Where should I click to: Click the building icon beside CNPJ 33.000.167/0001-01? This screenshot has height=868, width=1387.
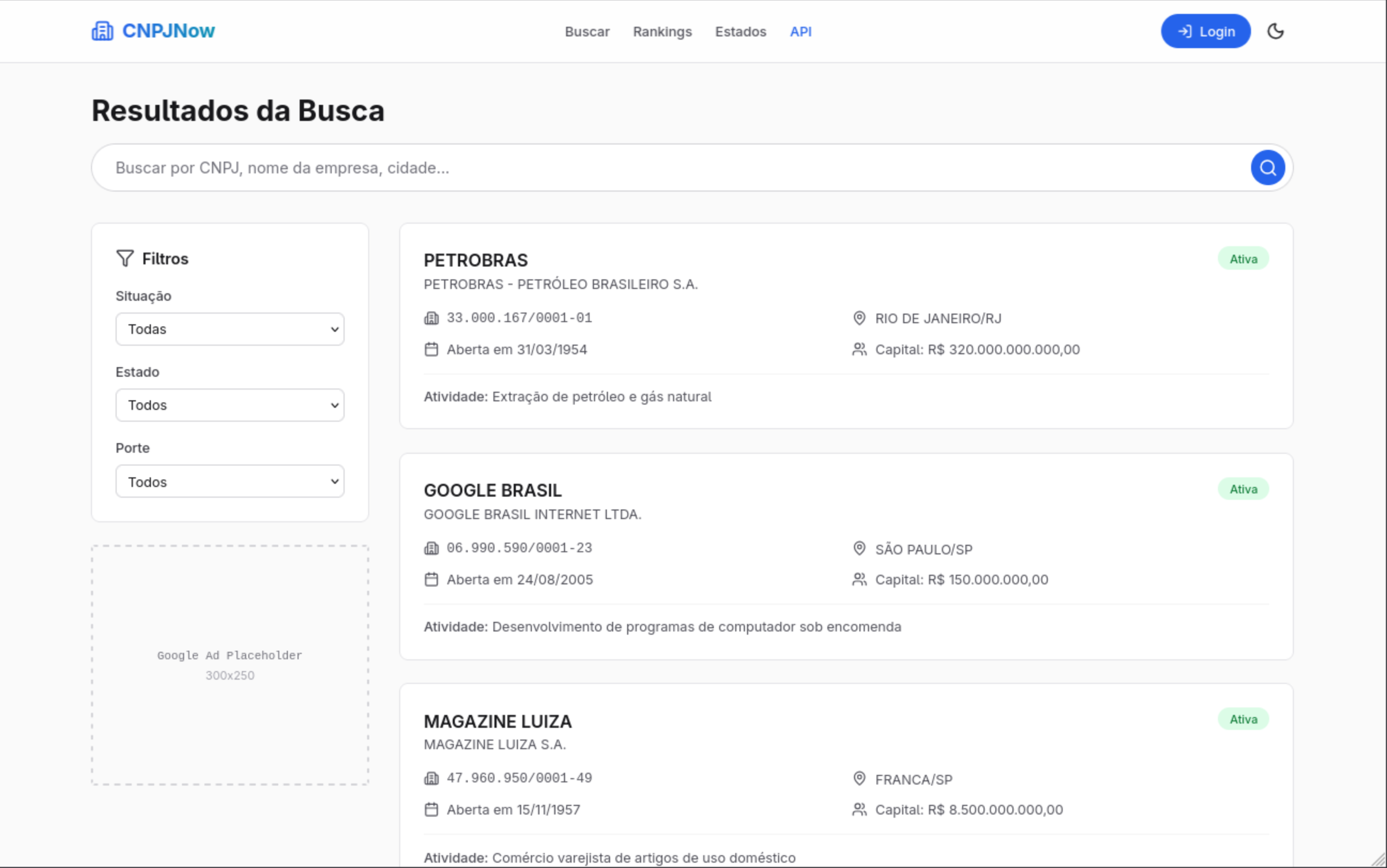[431, 318]
